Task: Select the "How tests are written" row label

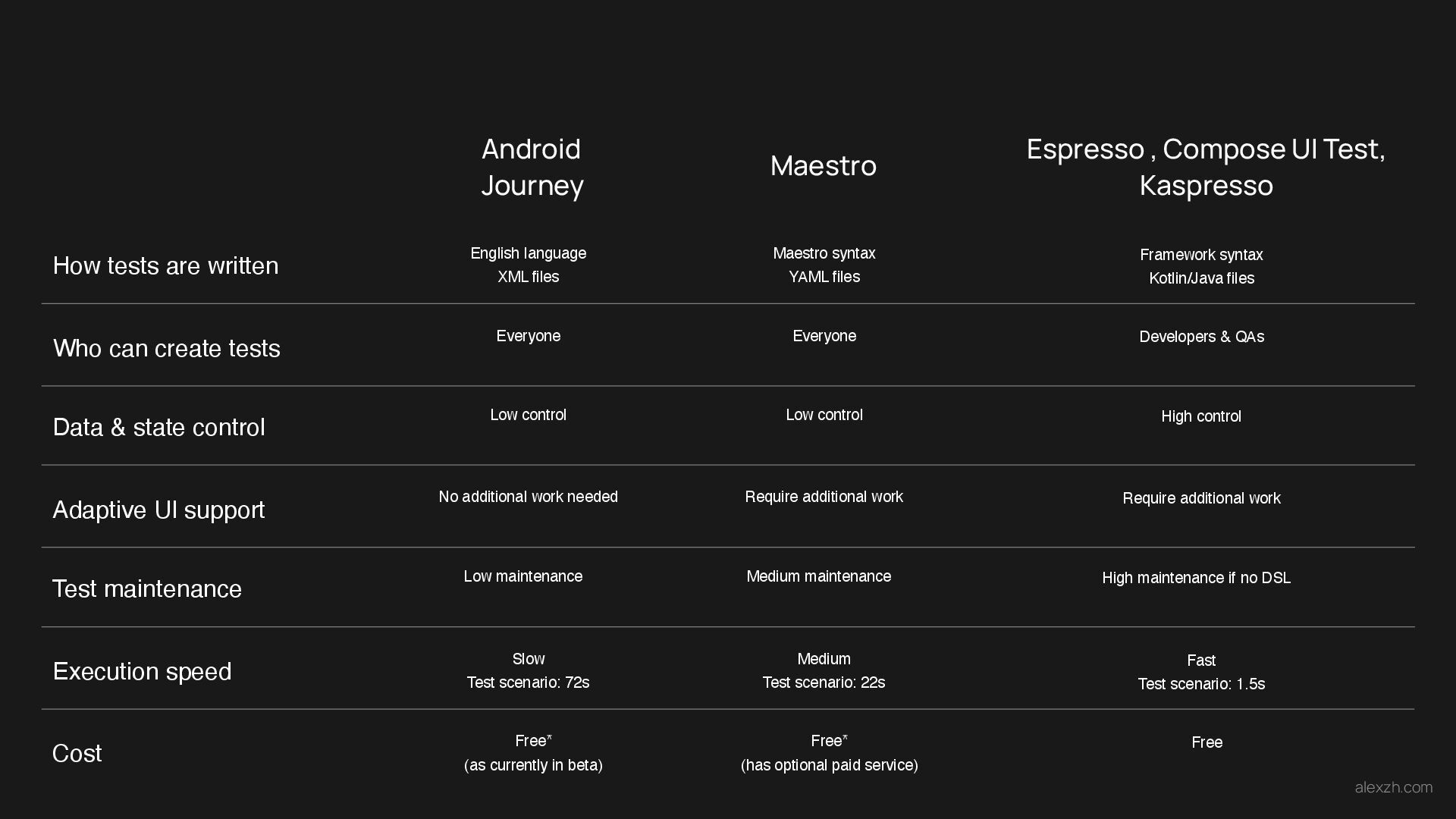Action: (x=165, y=265)
